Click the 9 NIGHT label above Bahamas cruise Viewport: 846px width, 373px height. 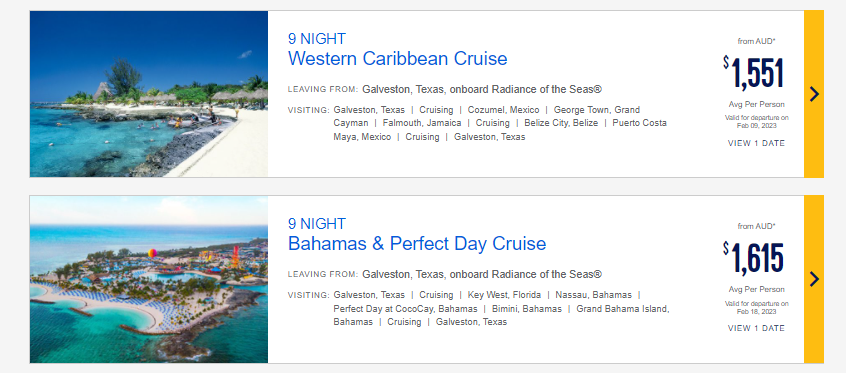pyautogui.click(x=317, y=223)
